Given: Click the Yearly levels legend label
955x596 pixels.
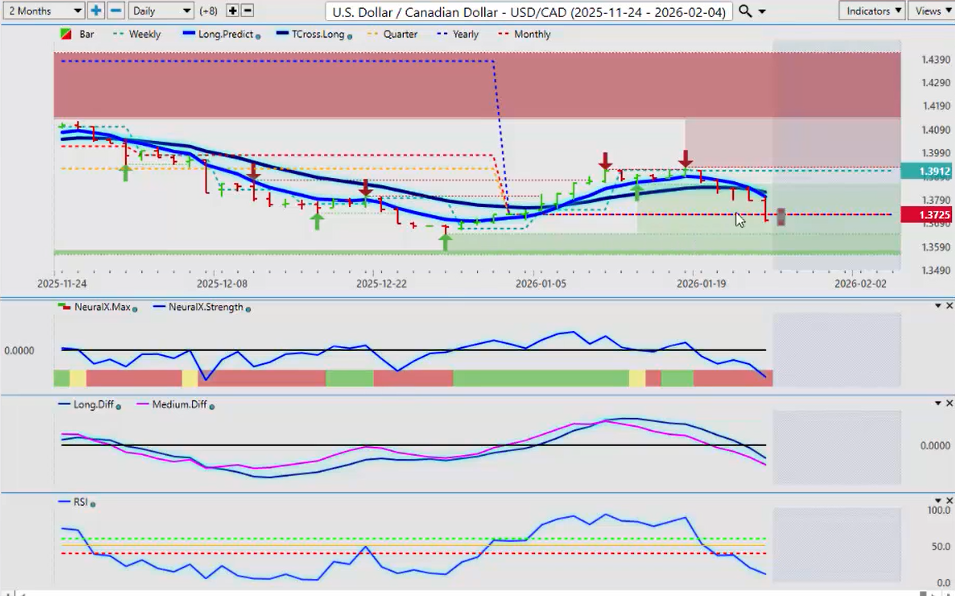Looking at the screenshot, I should (x=465, y=34).
